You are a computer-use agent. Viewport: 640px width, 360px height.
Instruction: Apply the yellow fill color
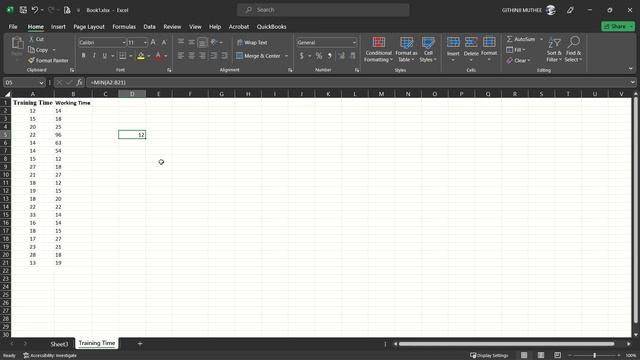click(x=141, y=56)
